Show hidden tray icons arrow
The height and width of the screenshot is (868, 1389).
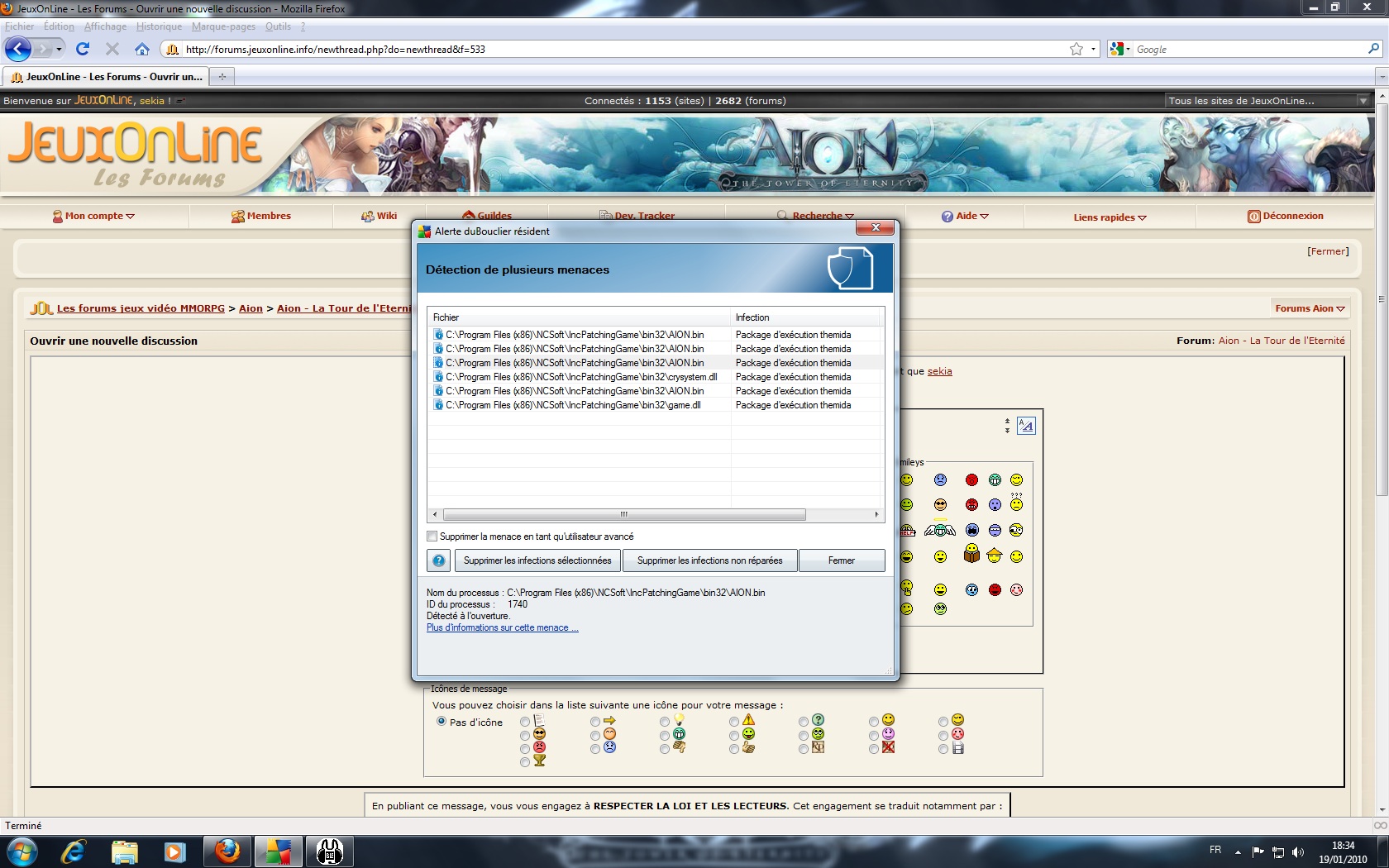click(x=1238, y=852)
